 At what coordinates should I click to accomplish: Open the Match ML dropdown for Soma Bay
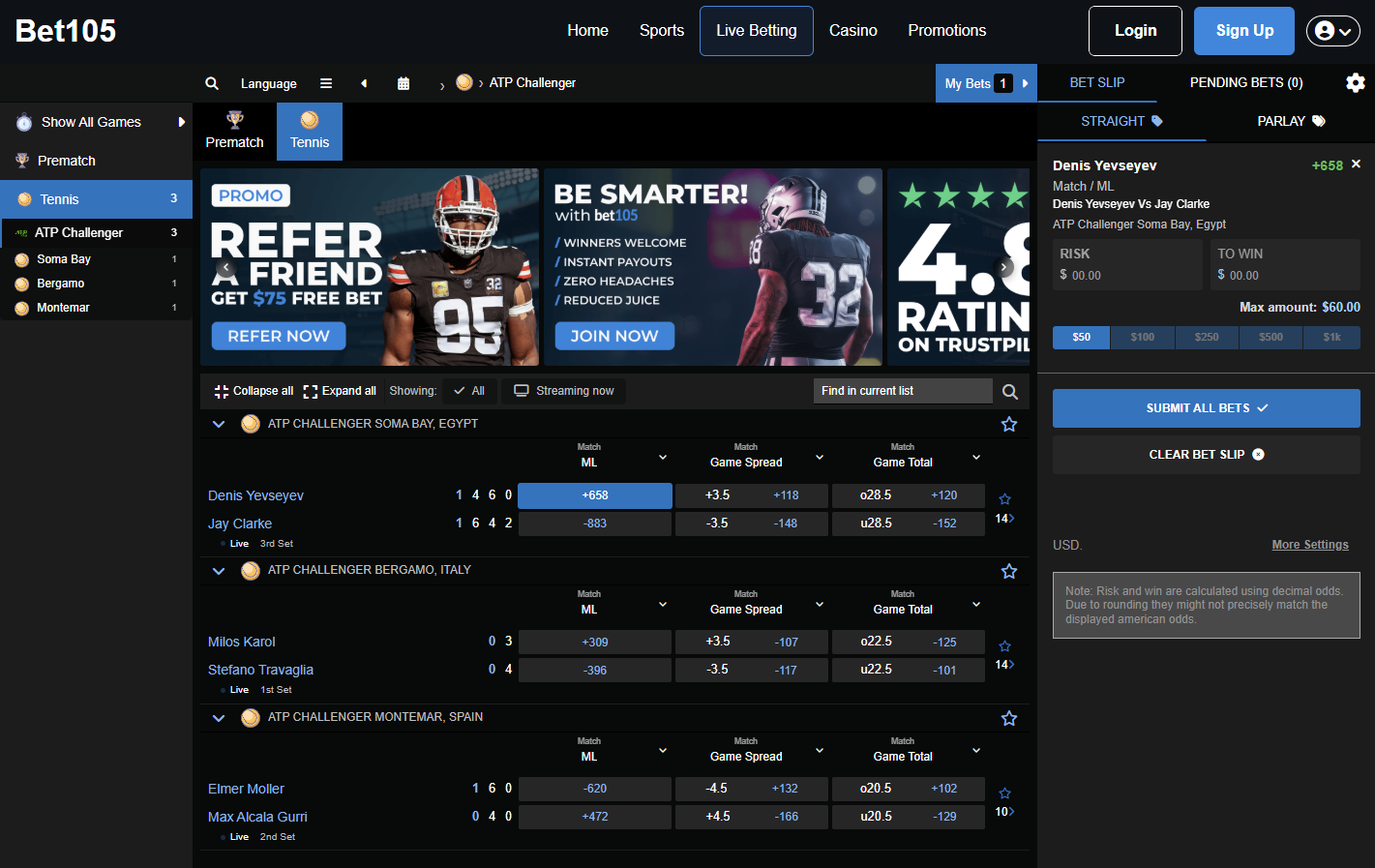pyautogui.click(x=662, y=457)
